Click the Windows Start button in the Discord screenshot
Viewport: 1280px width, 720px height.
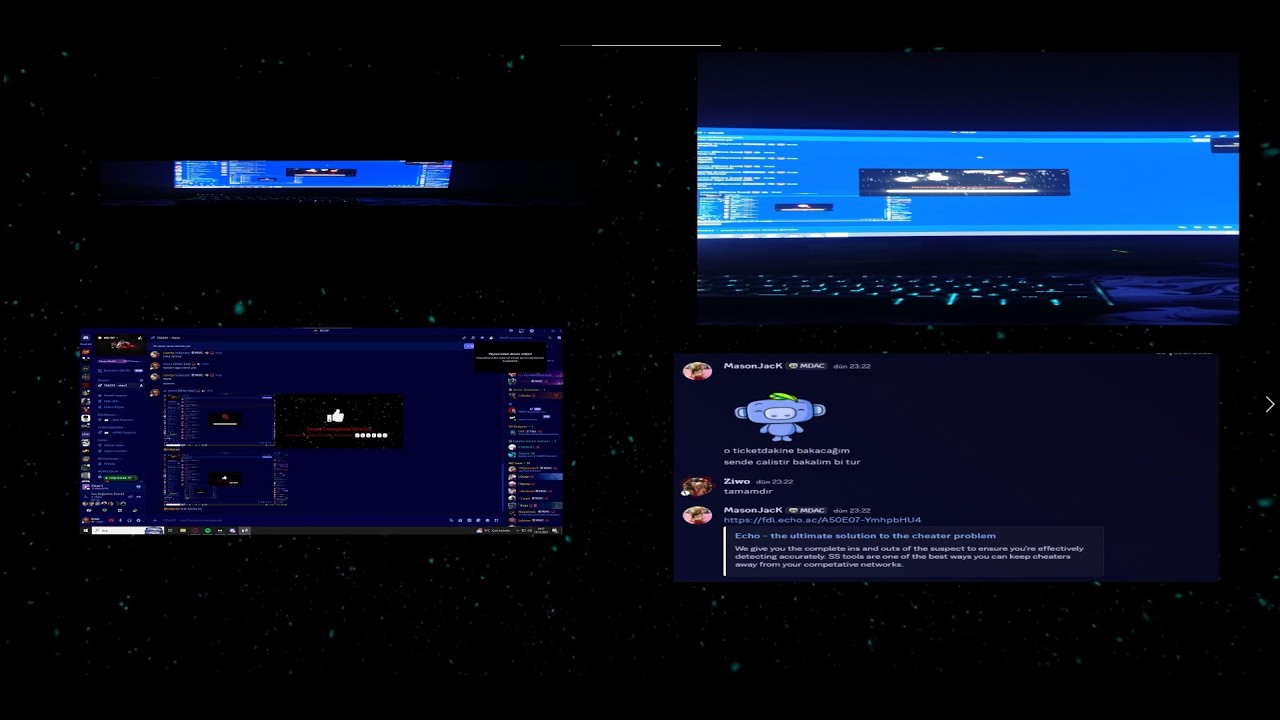click(86, 531)
